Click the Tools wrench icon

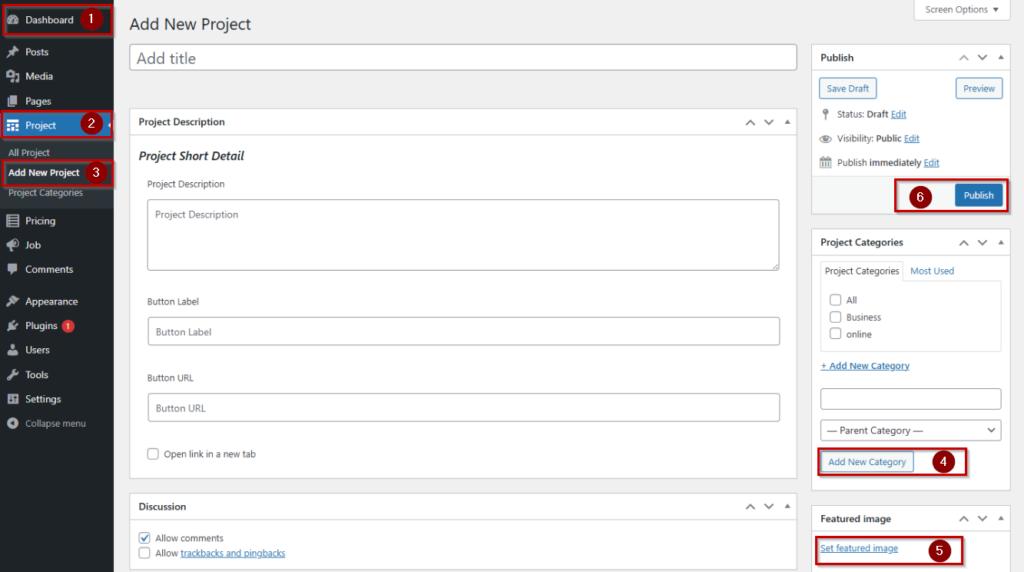[x=12, y=375]
